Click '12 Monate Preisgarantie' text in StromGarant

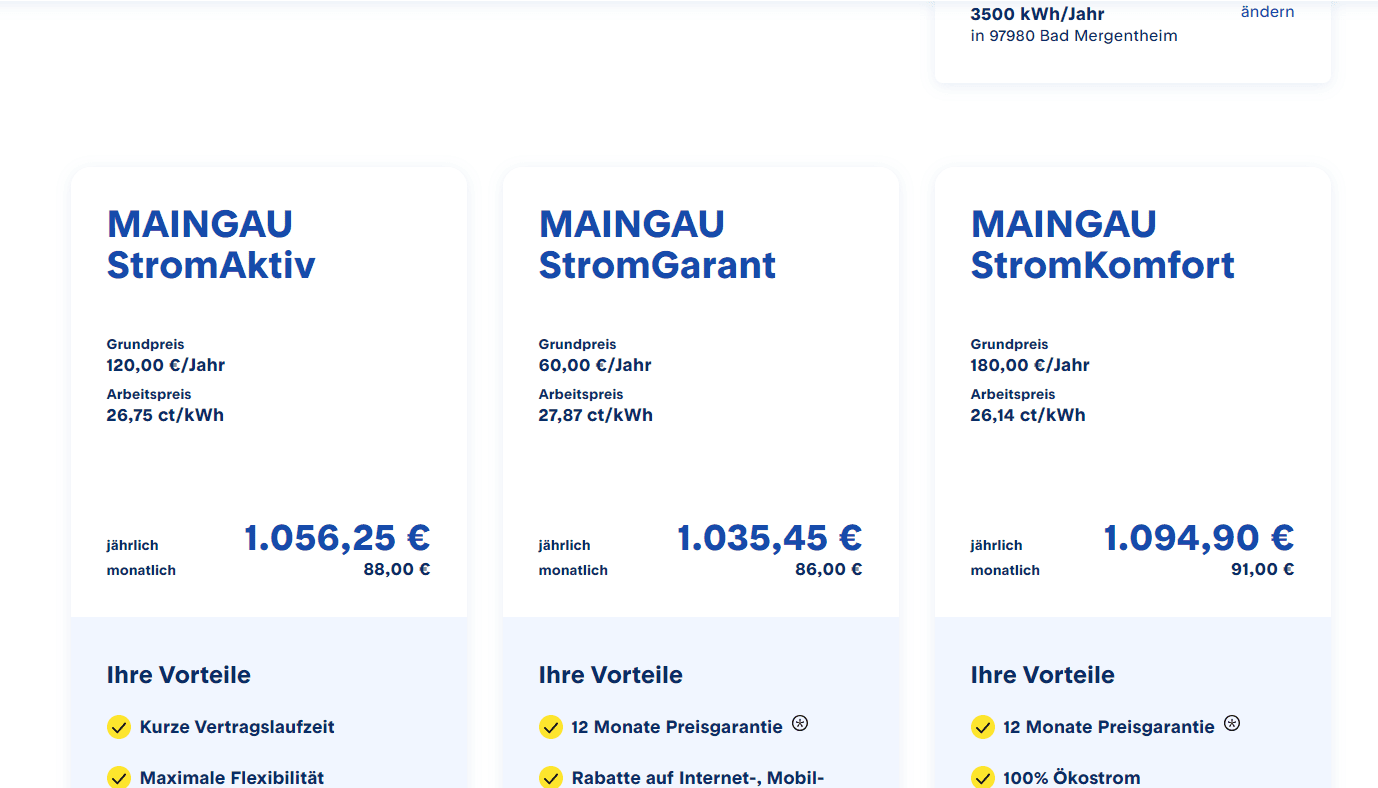(677, 727)
